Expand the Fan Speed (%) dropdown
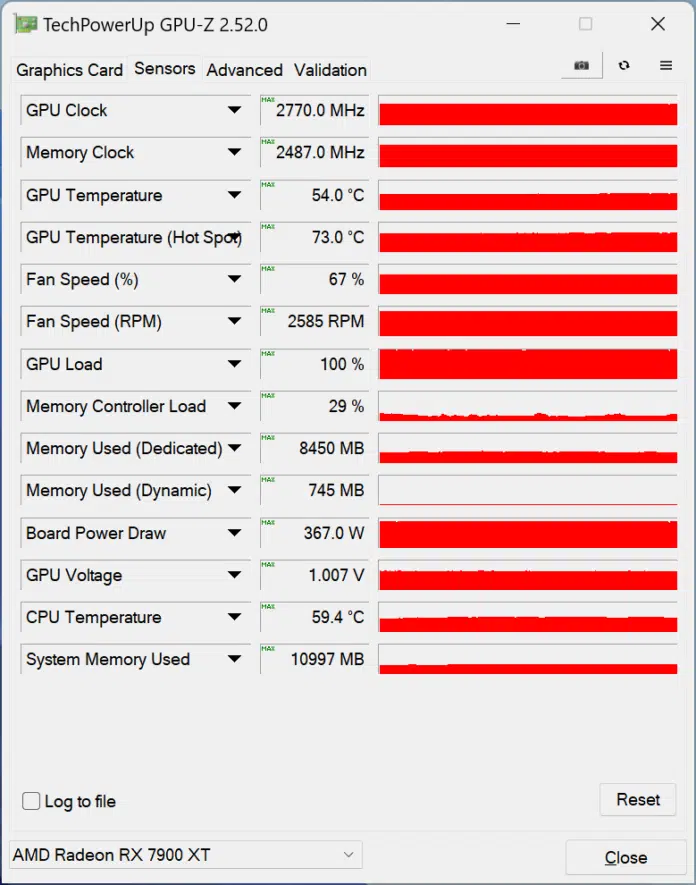The height and width of the screenshot is (885, 696). click(x=236, y=279)
